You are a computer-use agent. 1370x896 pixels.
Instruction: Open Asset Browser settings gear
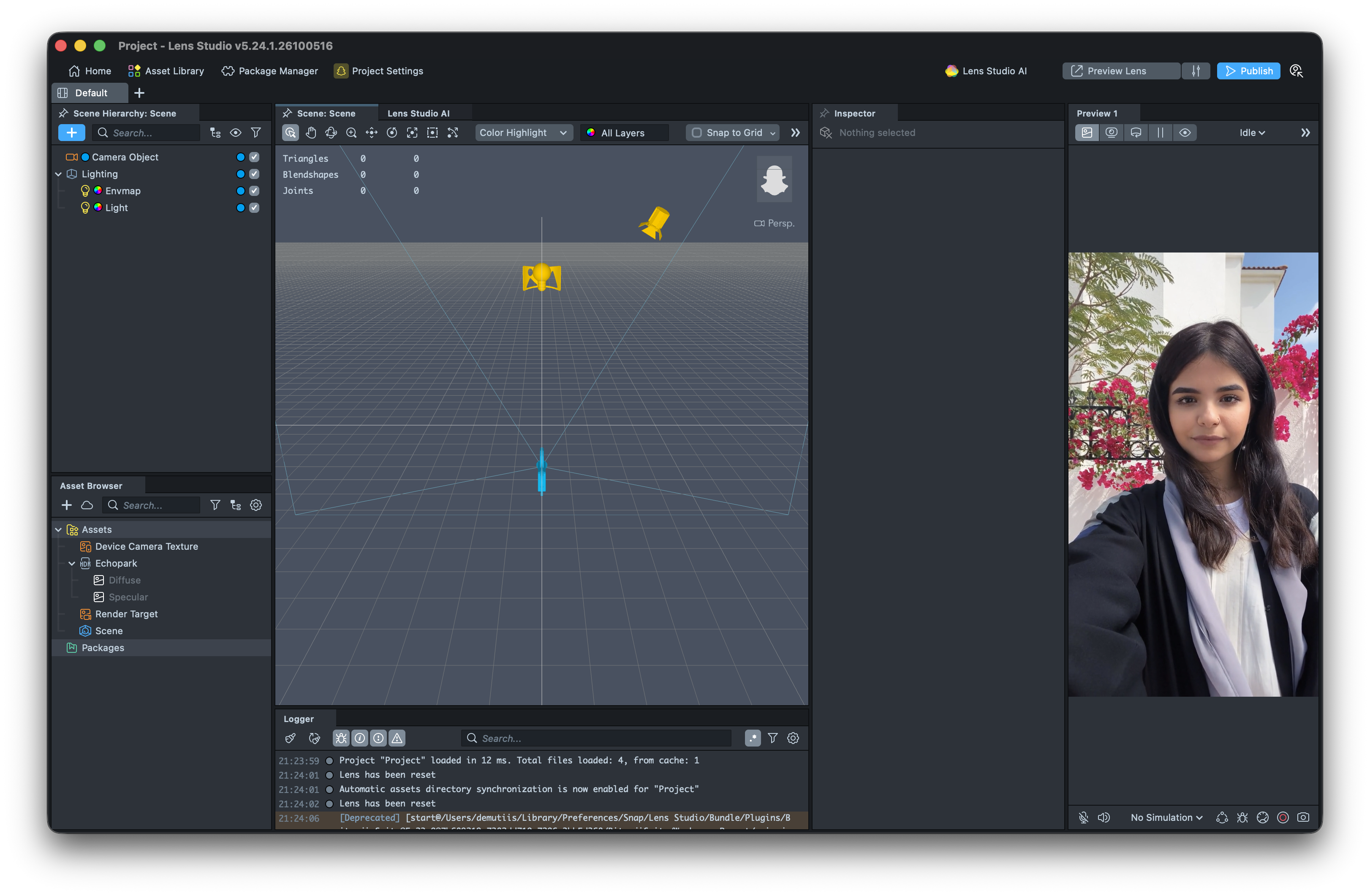256,505
